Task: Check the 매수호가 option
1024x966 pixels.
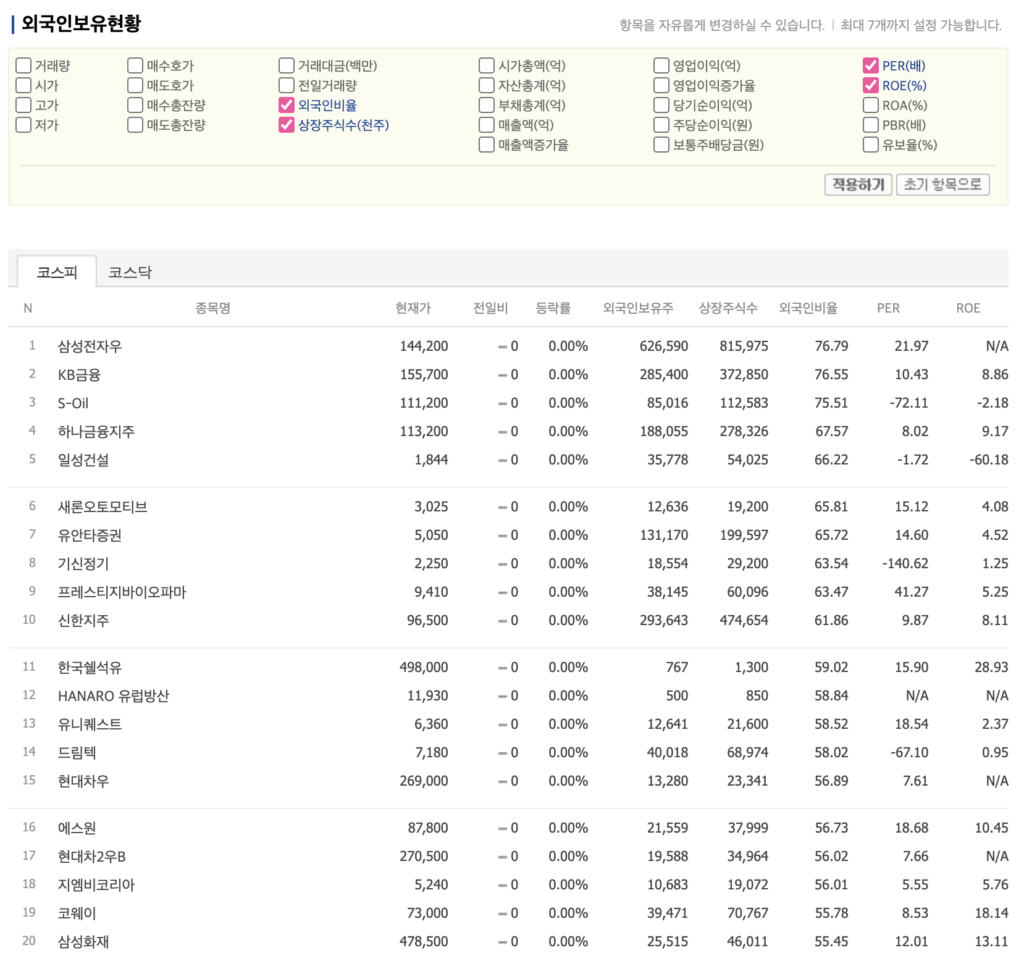Action: point(135,66)
